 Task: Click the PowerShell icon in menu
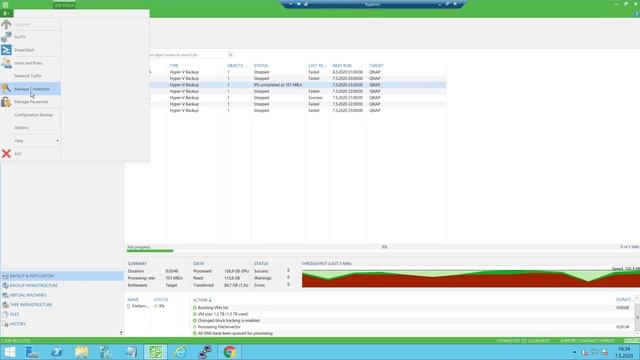click(x=6, y=50)
